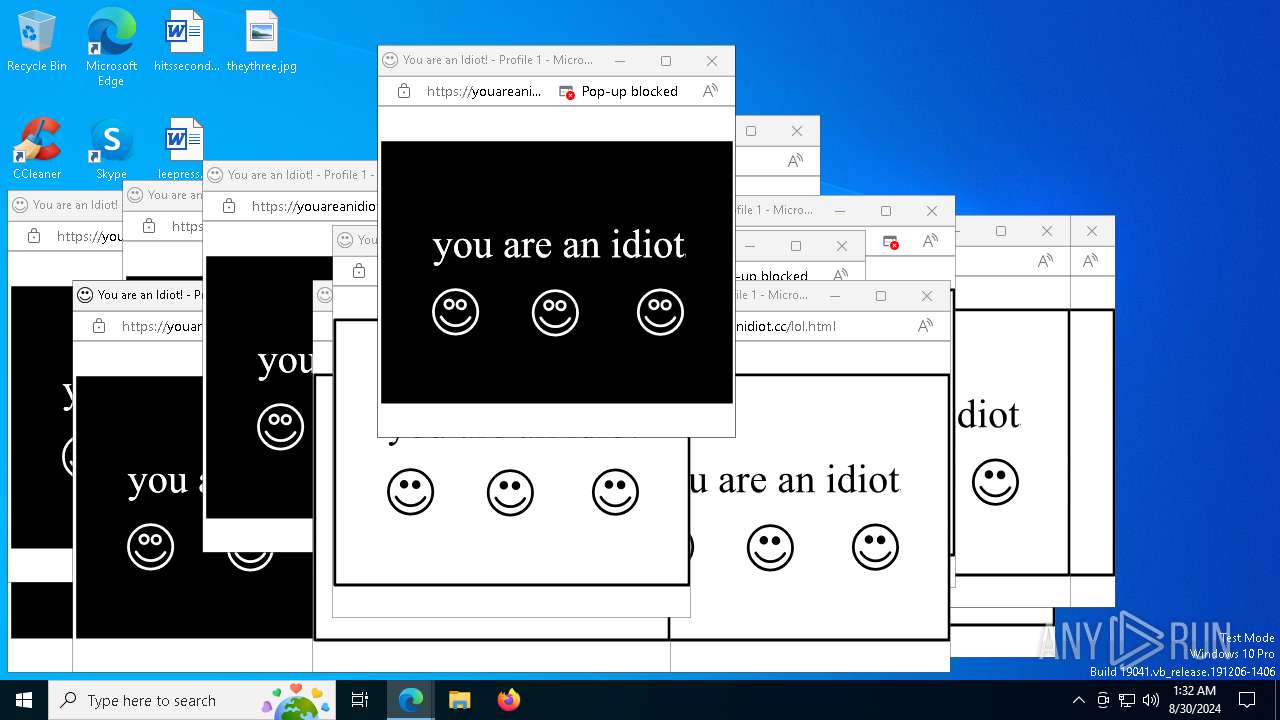Click lock icon beside 'https://you' in leftmost window
1280x720 pixels.
click(34, 236)
